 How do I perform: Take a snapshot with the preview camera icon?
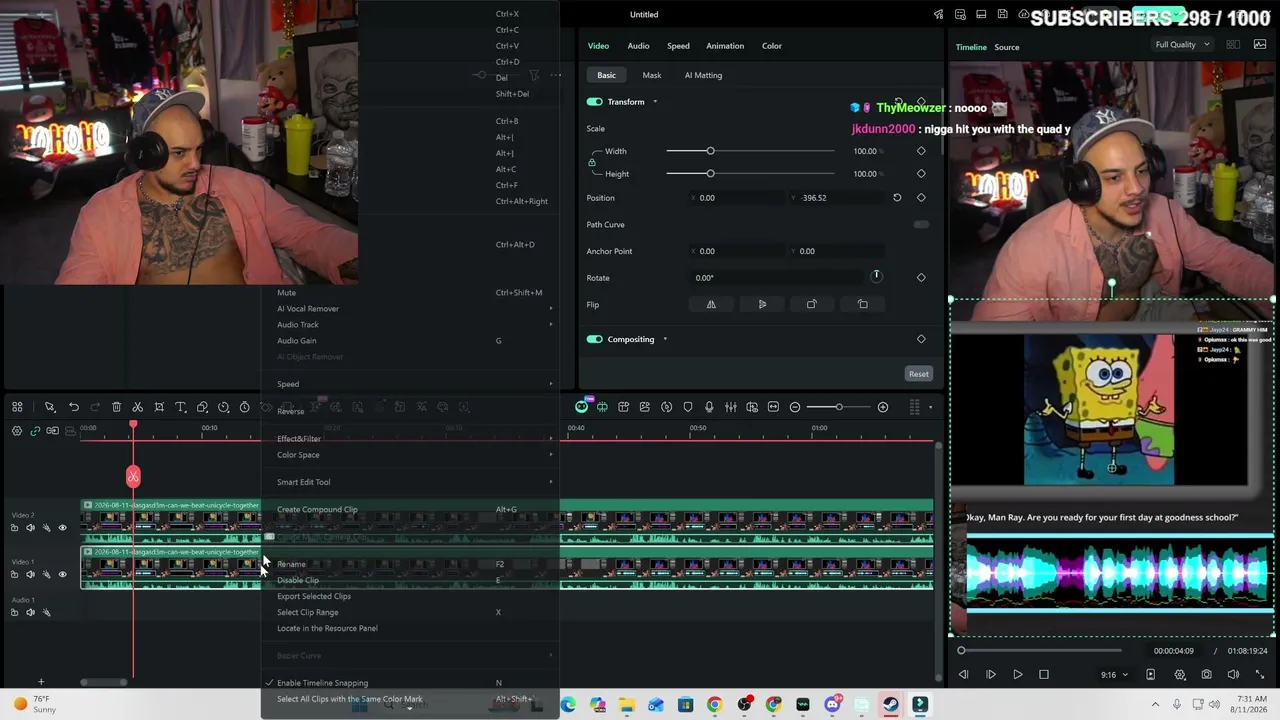(1207, 675)
